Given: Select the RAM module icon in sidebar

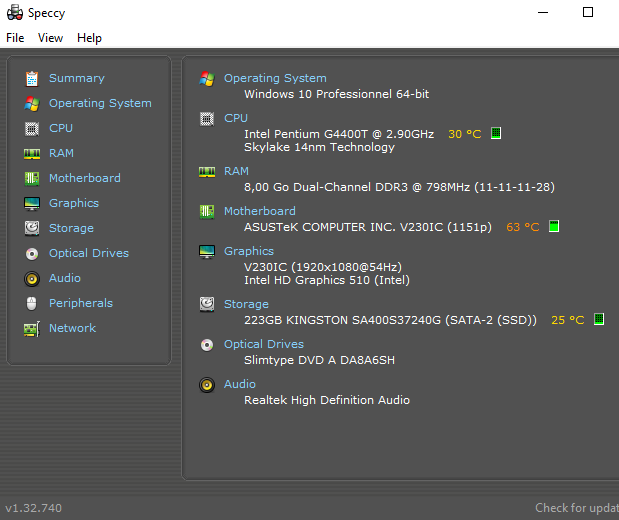Looking at the screenshot, I should pyautogui.click(x=32, y=153).
